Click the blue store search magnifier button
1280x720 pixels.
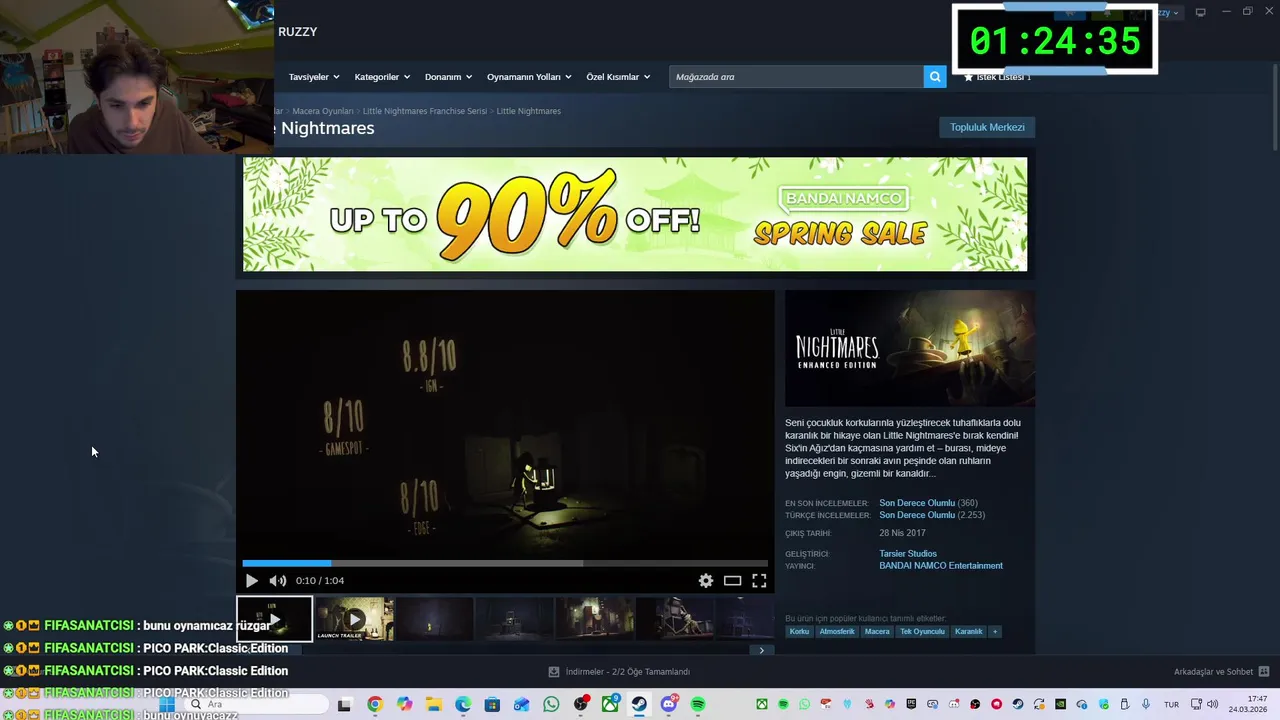coord(935,77)
